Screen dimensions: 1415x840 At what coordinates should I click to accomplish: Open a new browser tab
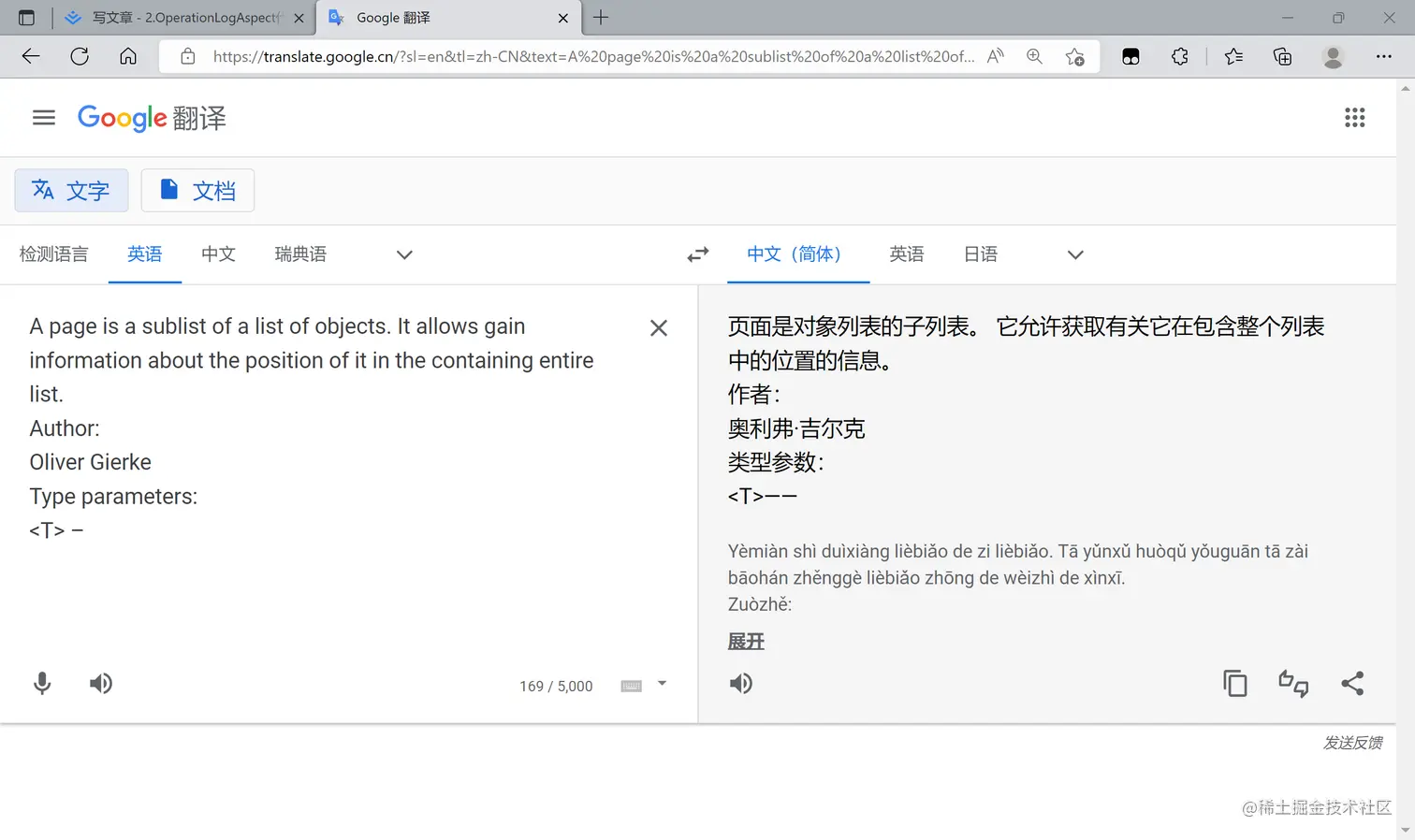(601, 17)
